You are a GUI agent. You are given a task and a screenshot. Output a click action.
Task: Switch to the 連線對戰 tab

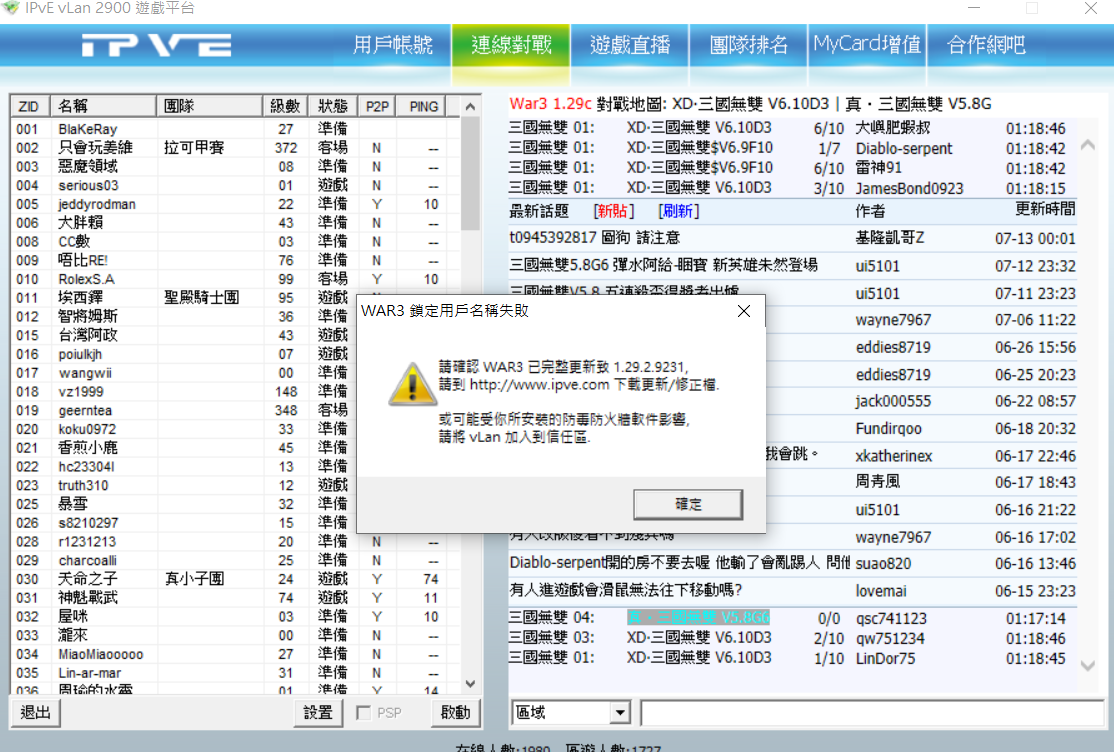coord(511,45)
